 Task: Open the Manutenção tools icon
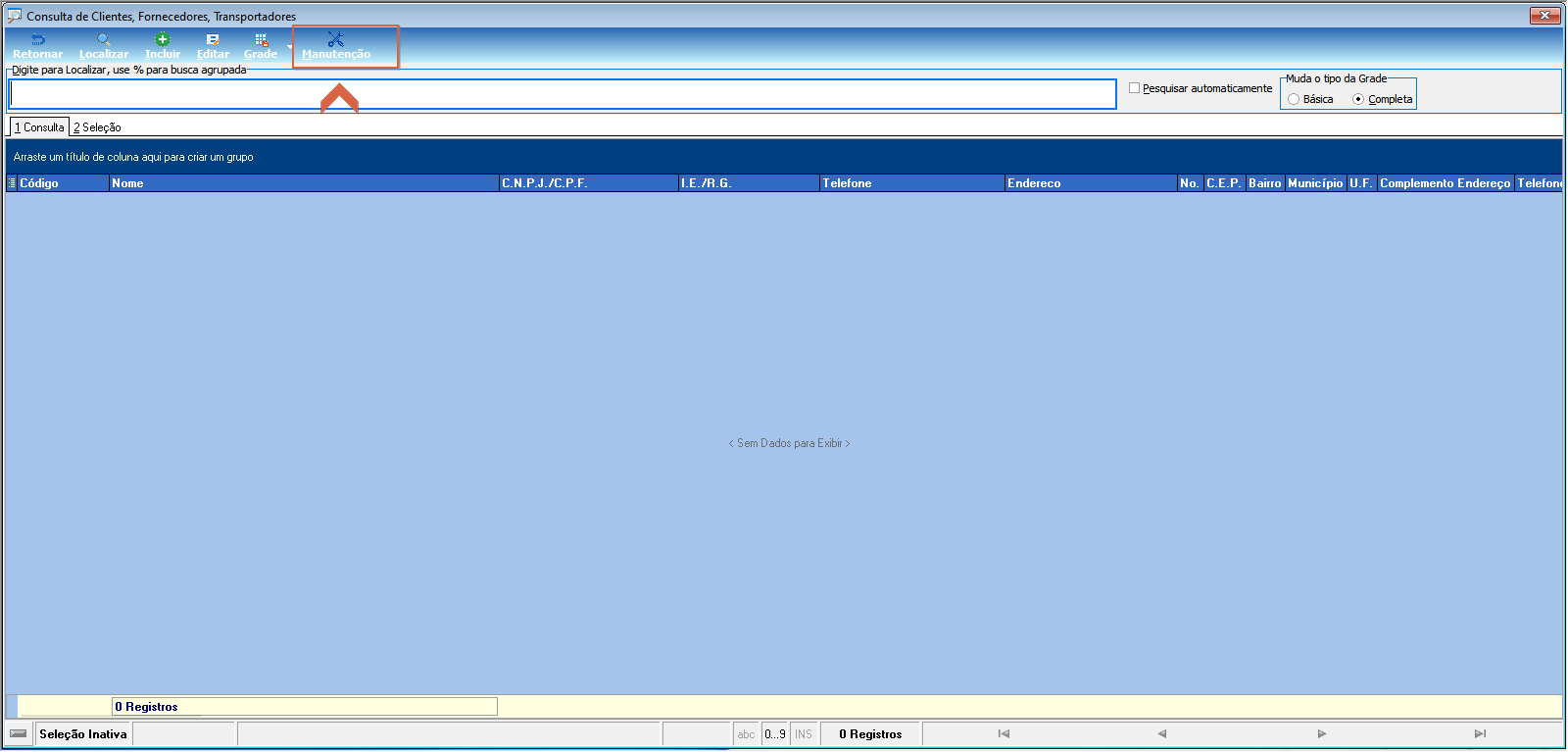point(335,40)
